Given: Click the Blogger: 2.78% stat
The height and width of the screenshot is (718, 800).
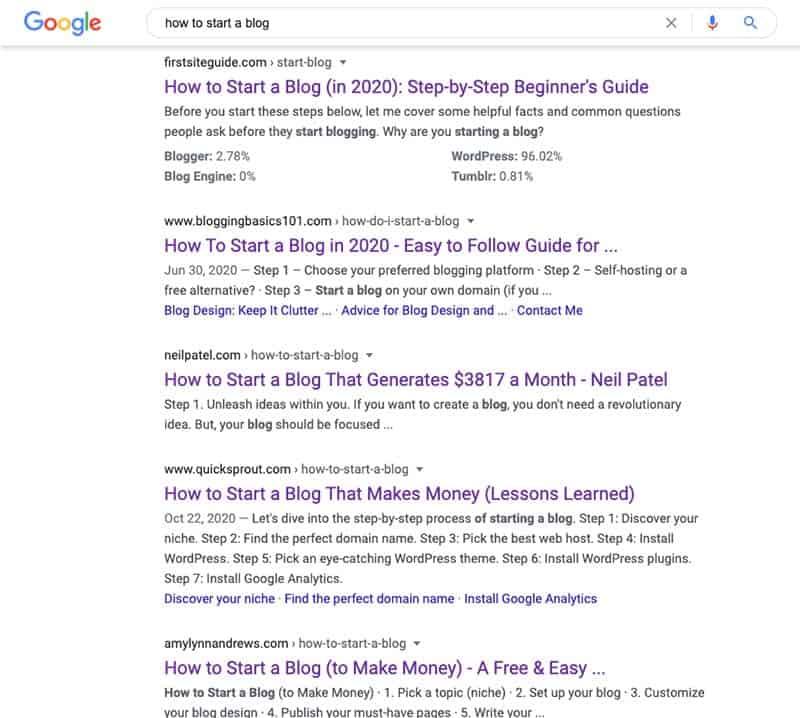Looking at the screenshot, I should tap(207, 156).
